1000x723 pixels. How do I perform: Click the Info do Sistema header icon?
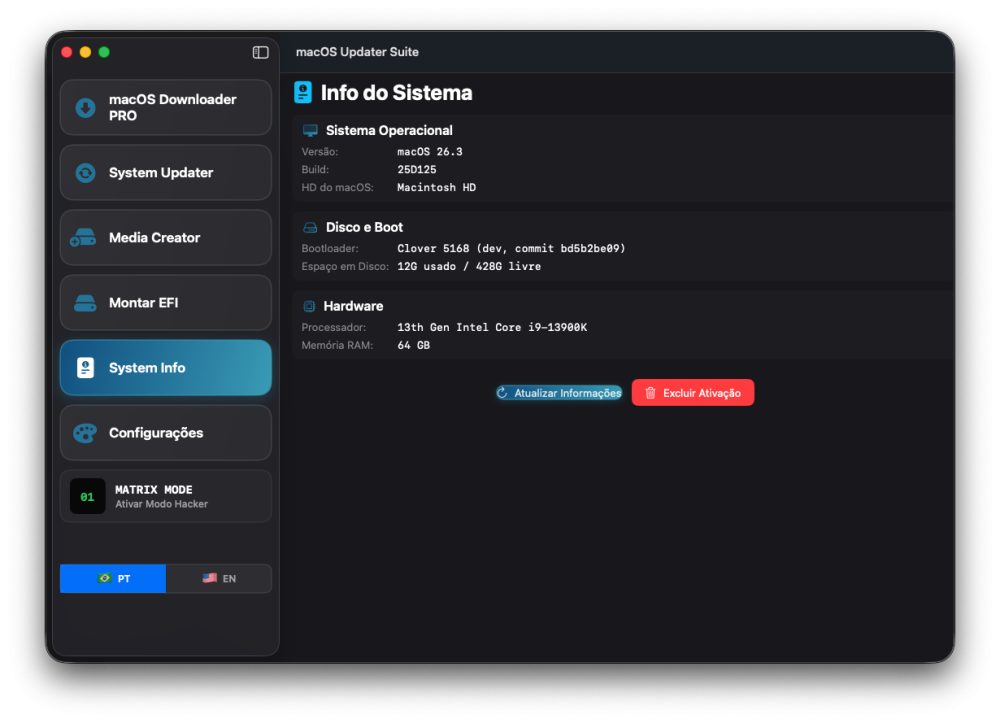click(303, 92)
